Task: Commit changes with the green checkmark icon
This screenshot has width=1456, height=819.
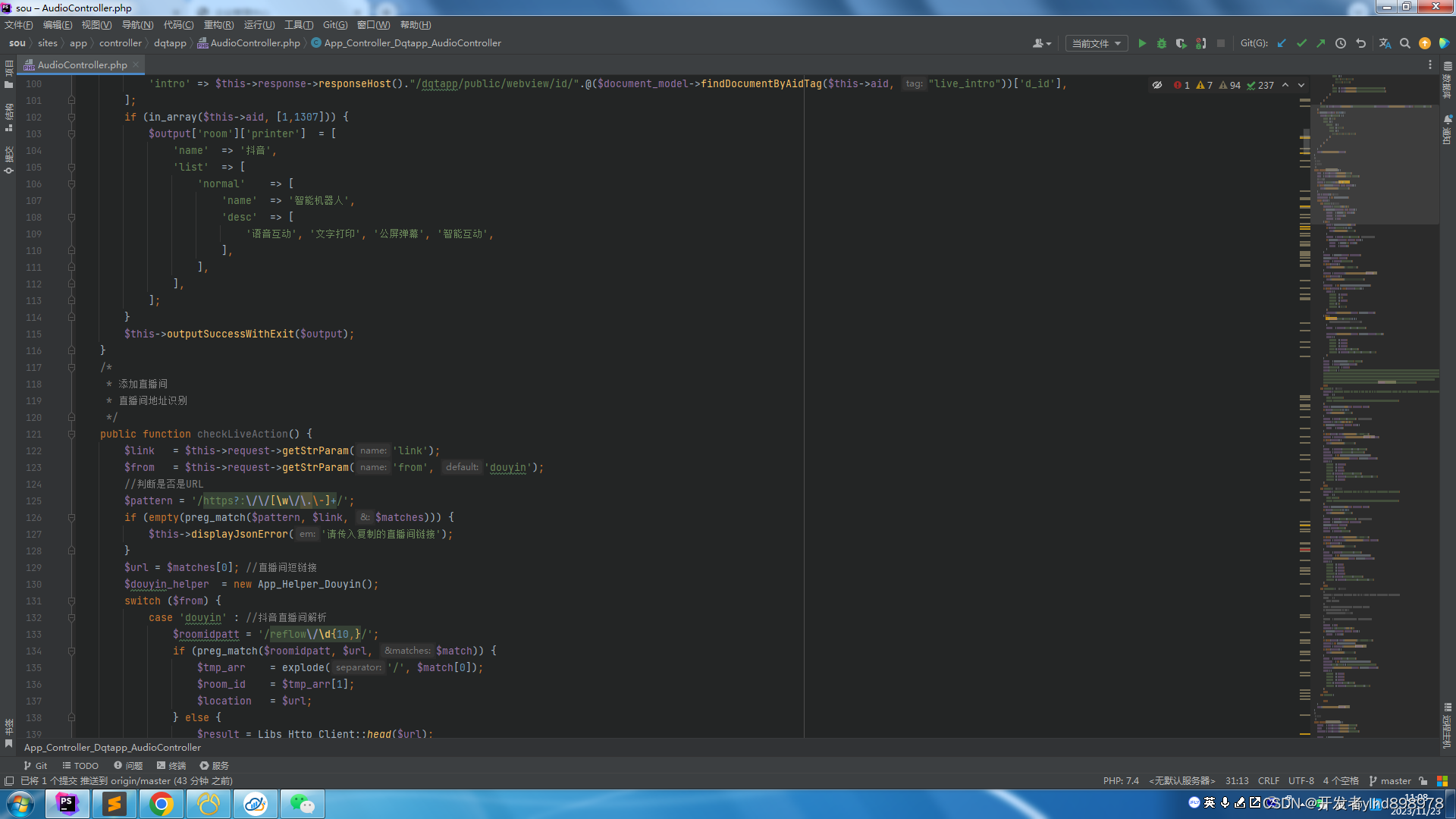Action: 1301,43
